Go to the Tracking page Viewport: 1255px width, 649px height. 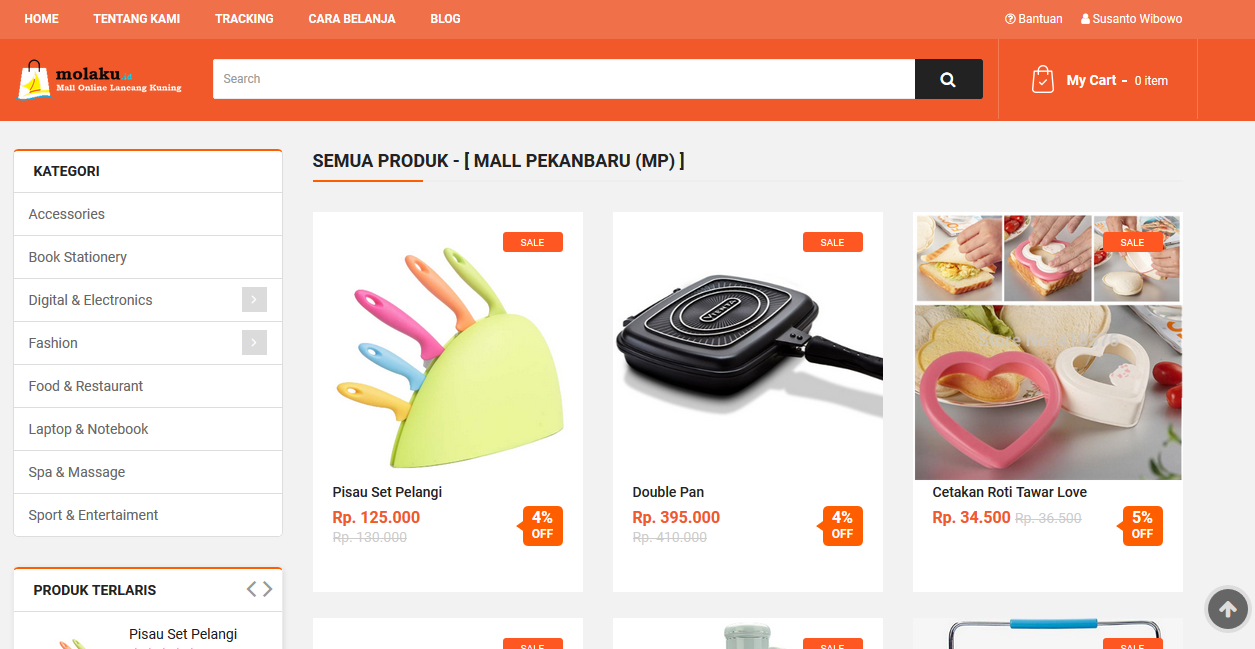tap(244, 19)
